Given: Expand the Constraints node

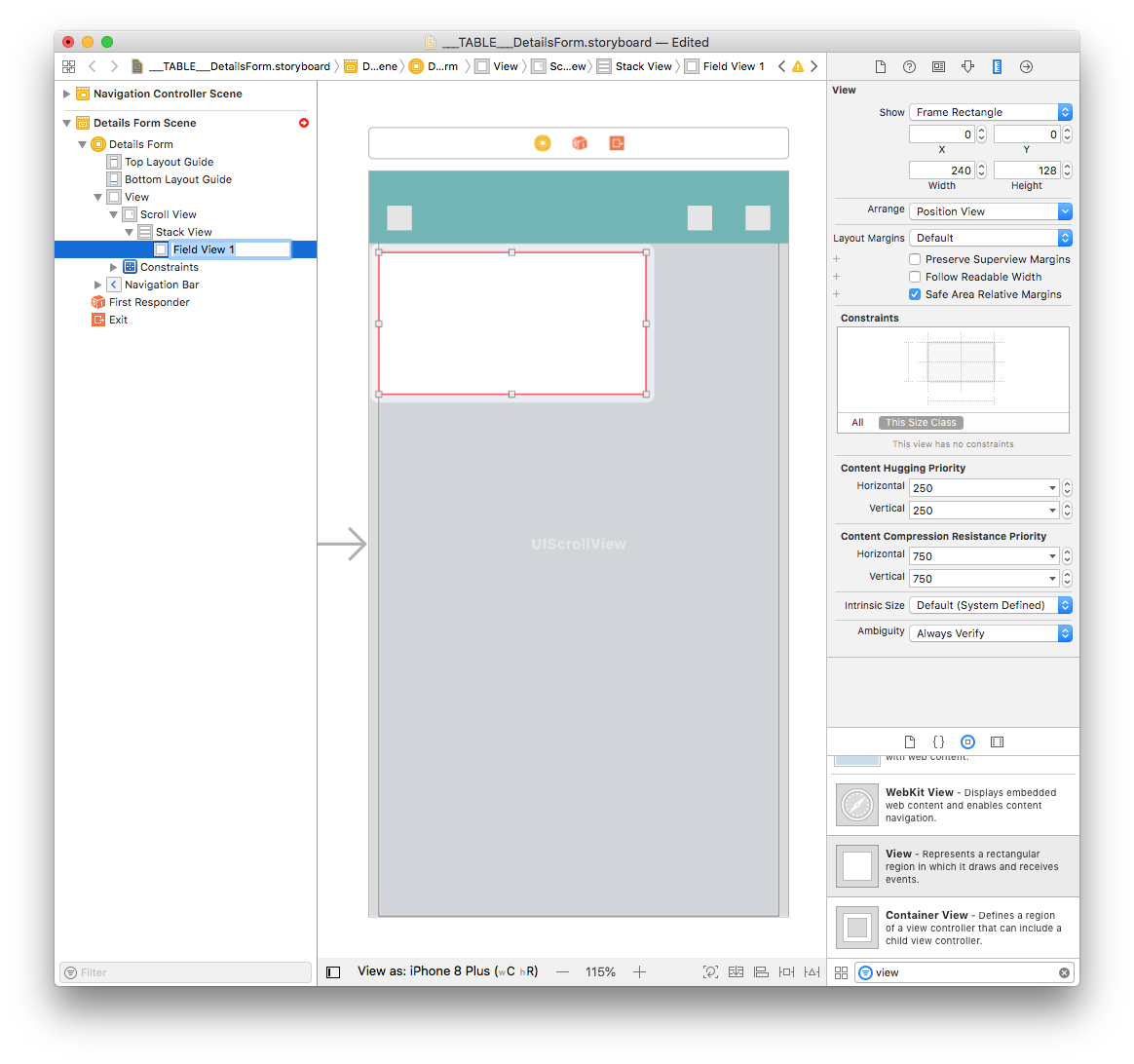Looking at the screenshot, I should pos(114,268).
